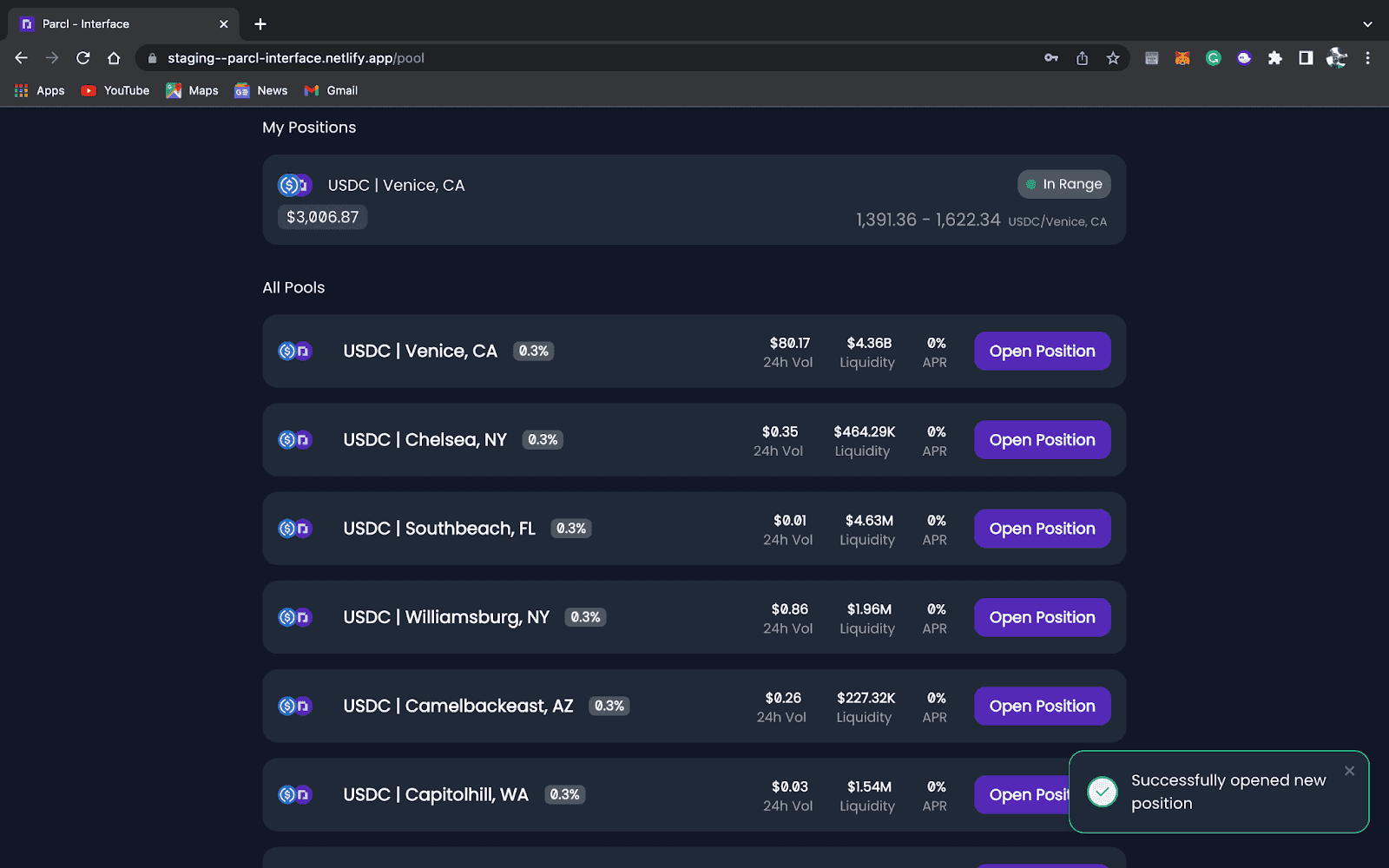The image size is (1389, 868).
Task: Open the MetaMask fox extension
Action: coord(1182,58)
